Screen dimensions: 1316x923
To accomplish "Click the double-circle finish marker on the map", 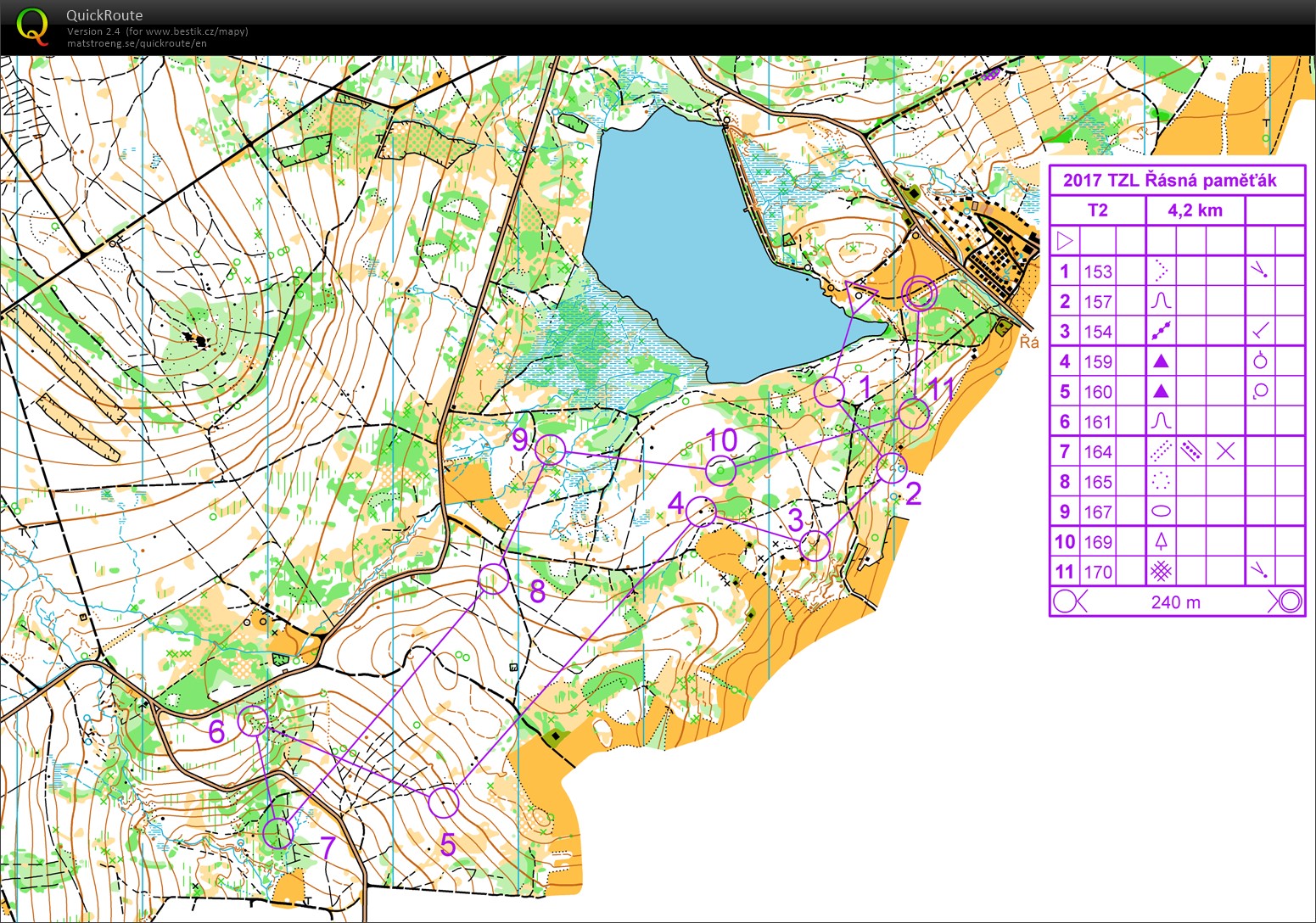I will click(x=919, y=294).
